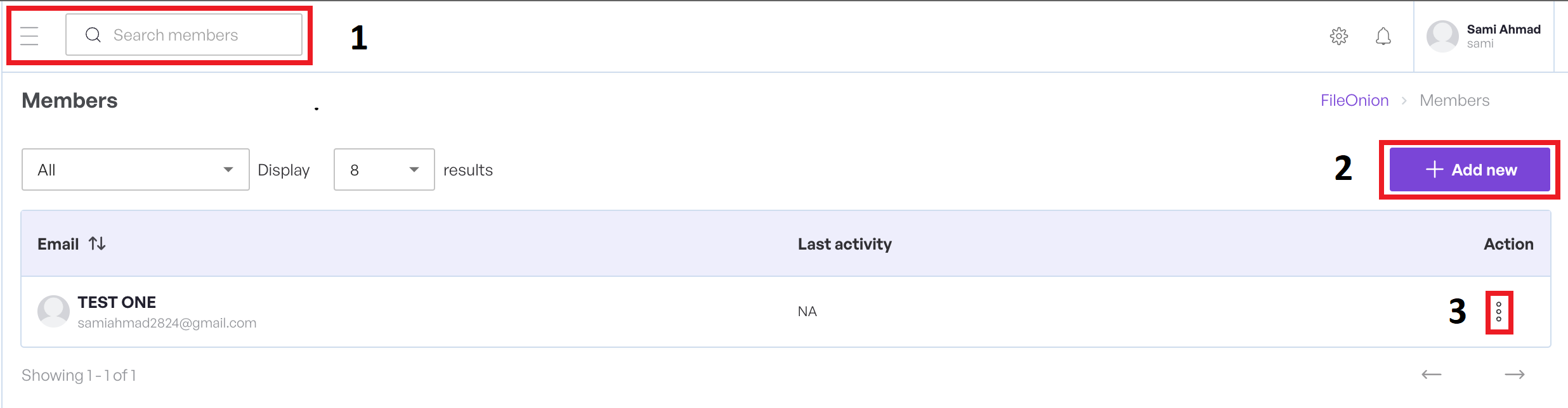Follow the FileOnion breadcrumb link
Image resolution: width=1568 pixels, height=408 pixels.
[1354, 100]
